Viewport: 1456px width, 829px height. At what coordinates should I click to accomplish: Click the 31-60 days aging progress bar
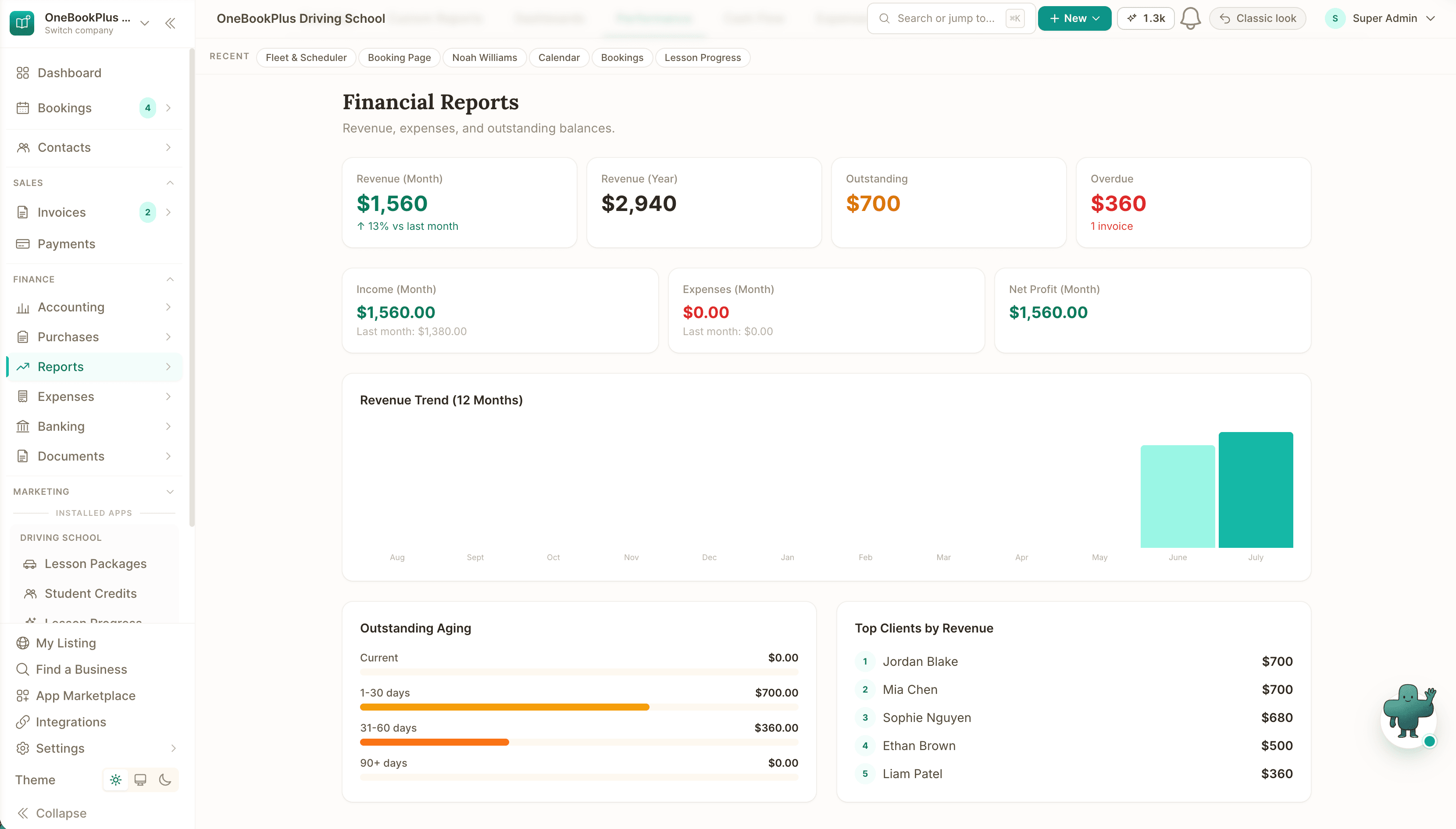click(x=579, y=743)
